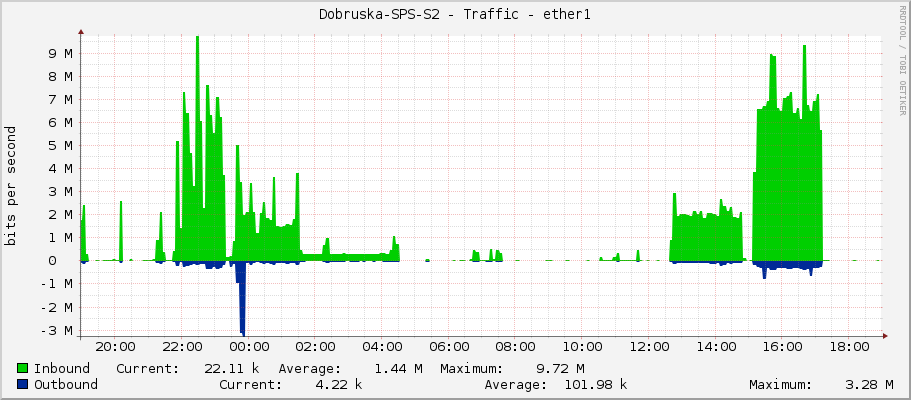
Task: Click the '02:00' time axis label
Action: [315, 347]
